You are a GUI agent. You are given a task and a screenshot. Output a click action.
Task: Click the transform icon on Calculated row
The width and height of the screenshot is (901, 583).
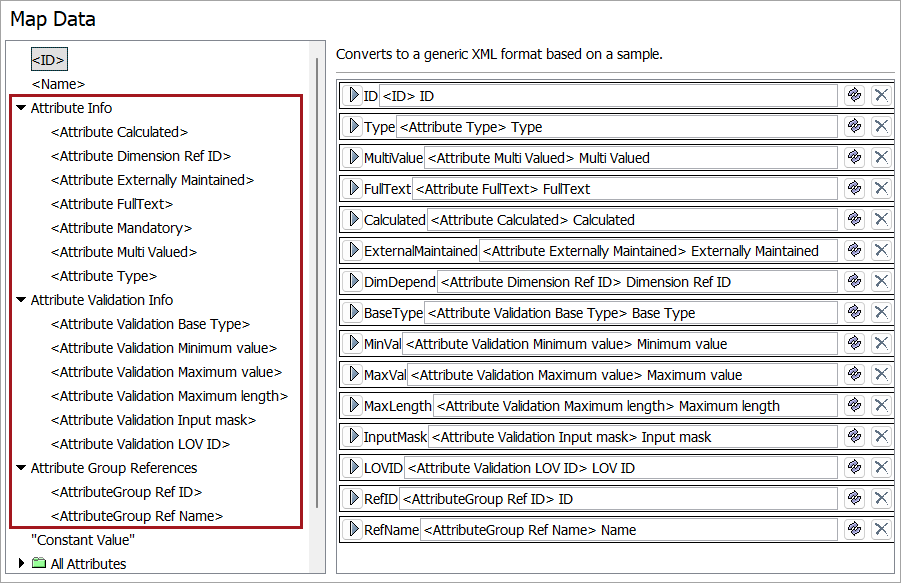(854, 219)
